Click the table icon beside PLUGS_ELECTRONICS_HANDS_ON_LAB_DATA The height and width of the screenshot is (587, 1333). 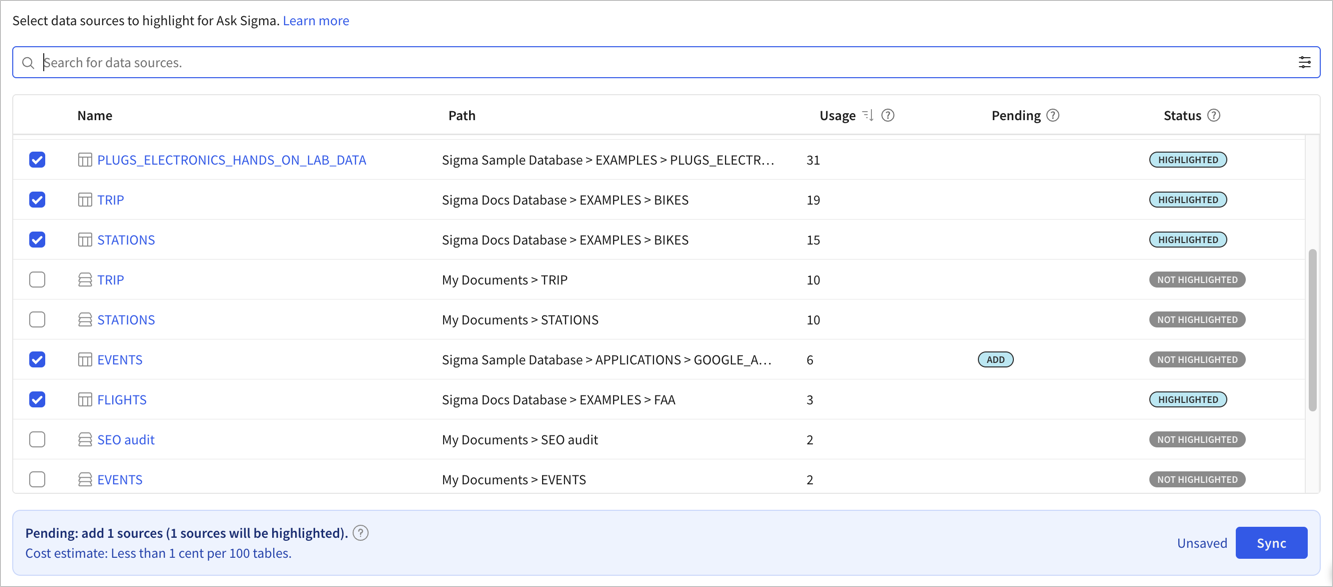coord(84,159)
